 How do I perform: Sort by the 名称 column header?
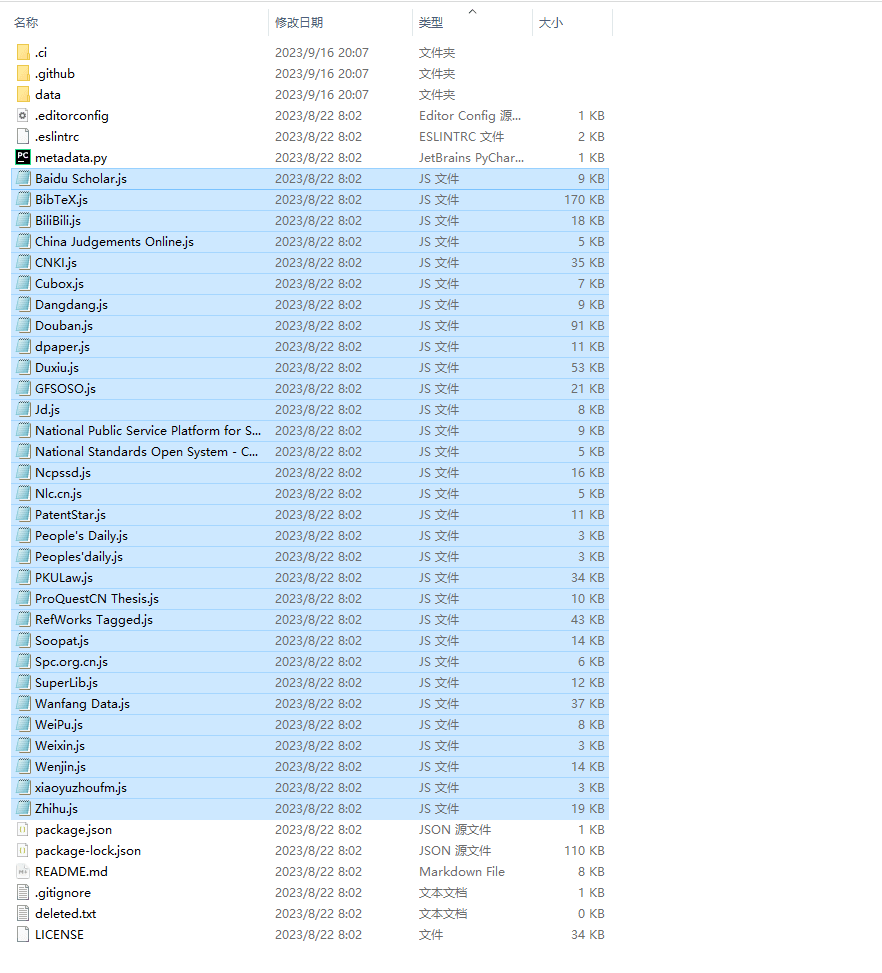pos(26,22)
